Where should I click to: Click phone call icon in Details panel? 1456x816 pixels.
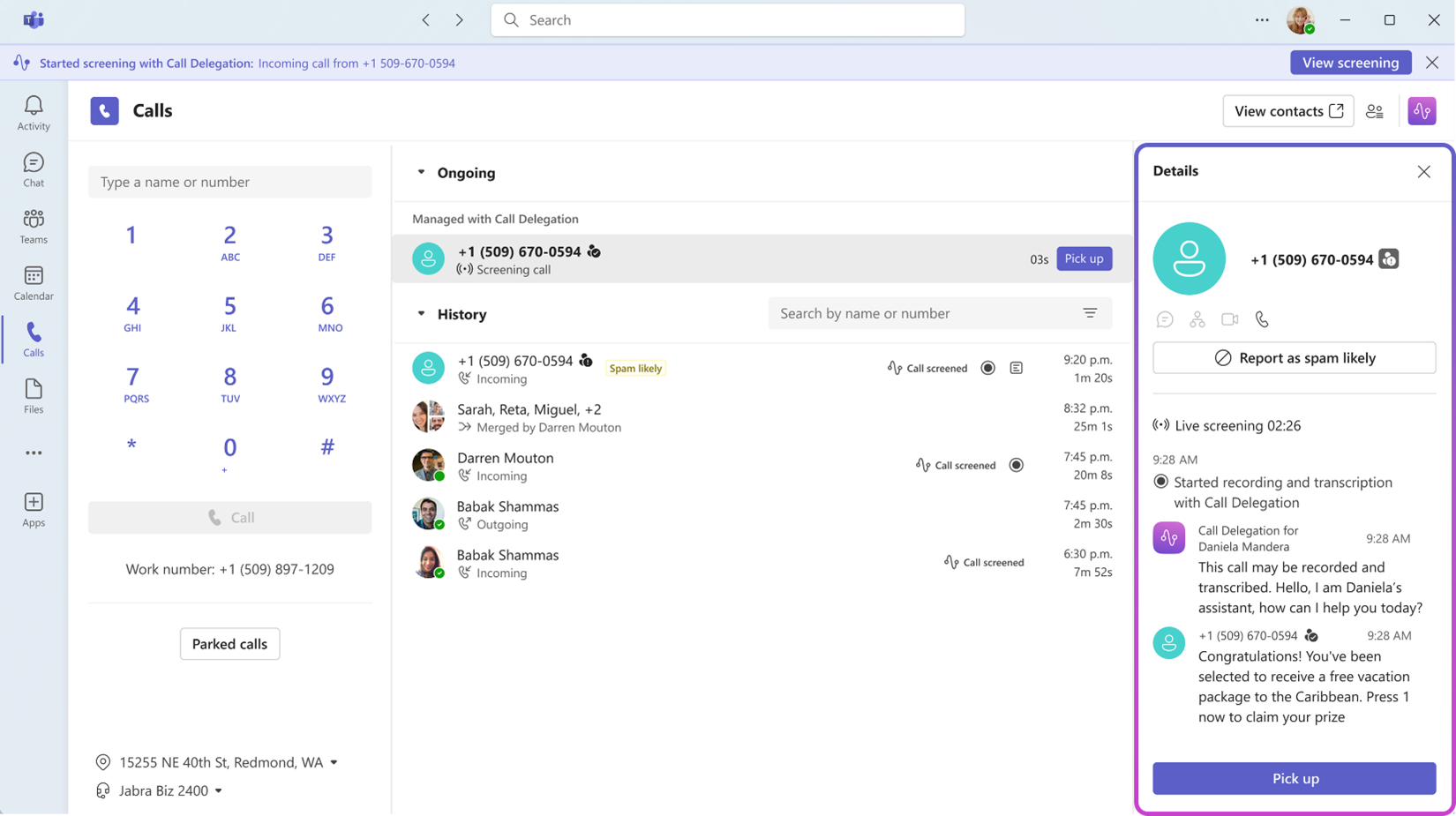[x=1262, y=319]
